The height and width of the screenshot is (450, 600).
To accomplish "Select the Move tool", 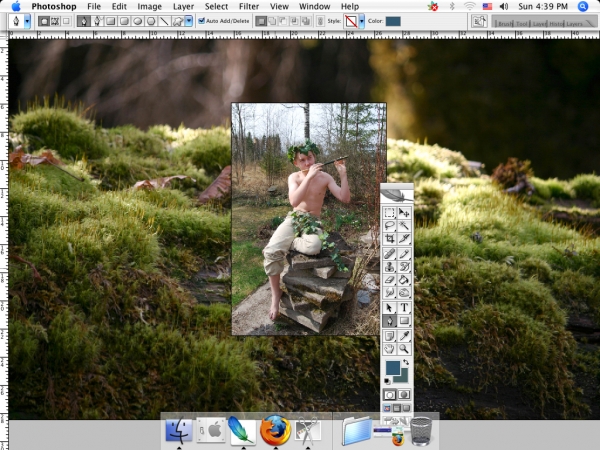I will tap(404, 212).
